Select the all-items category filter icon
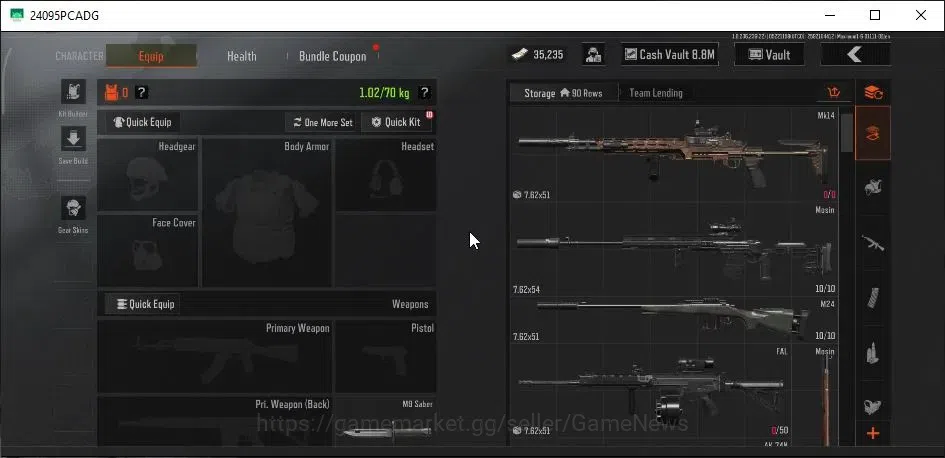This screenshot has height=458, width=945. 873,133
